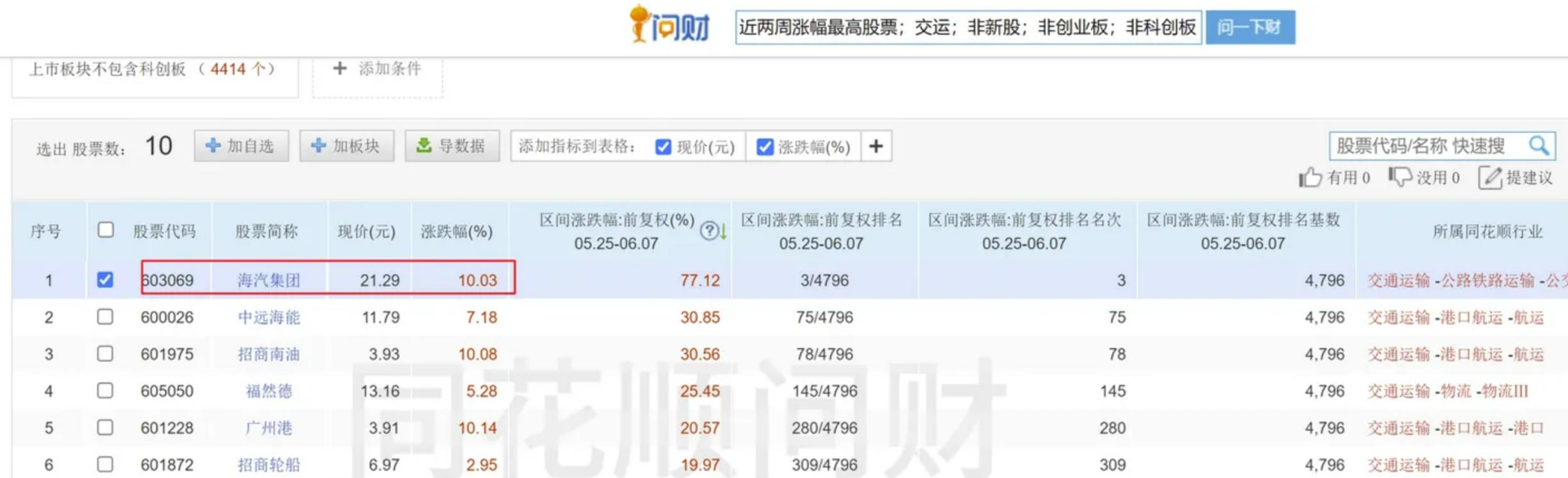
Task: Click 区间涨跌幅:前复权排名名次 column header
Action: (1024, 231)
